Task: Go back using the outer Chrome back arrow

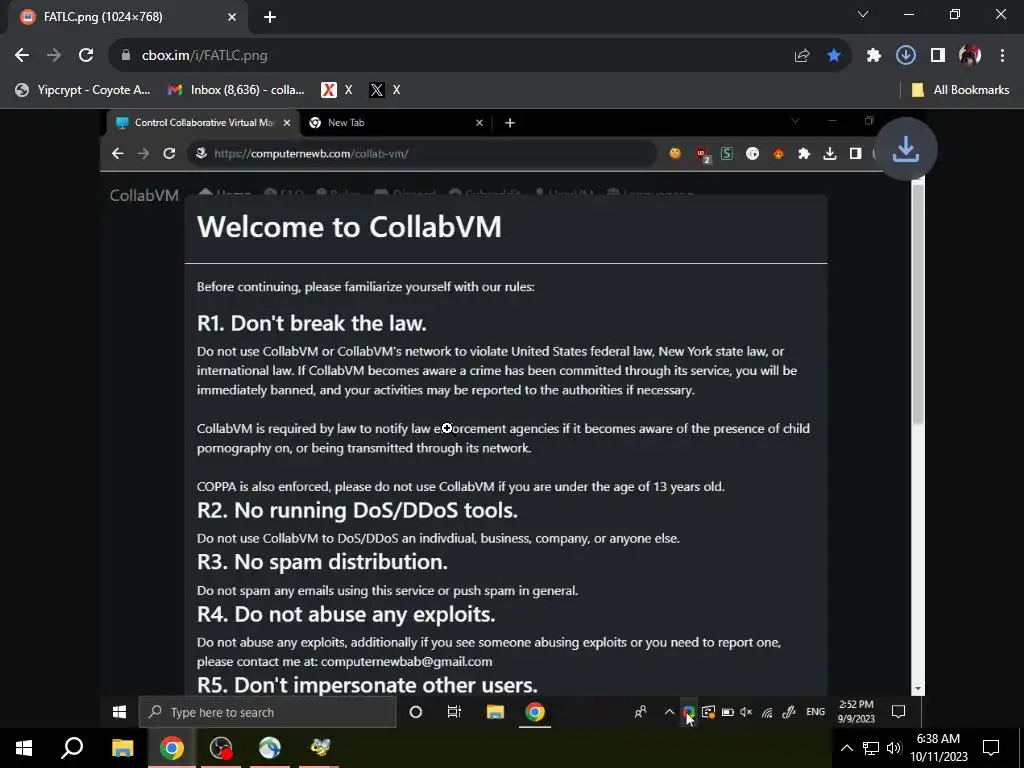Action: click(x=22, y=56)
